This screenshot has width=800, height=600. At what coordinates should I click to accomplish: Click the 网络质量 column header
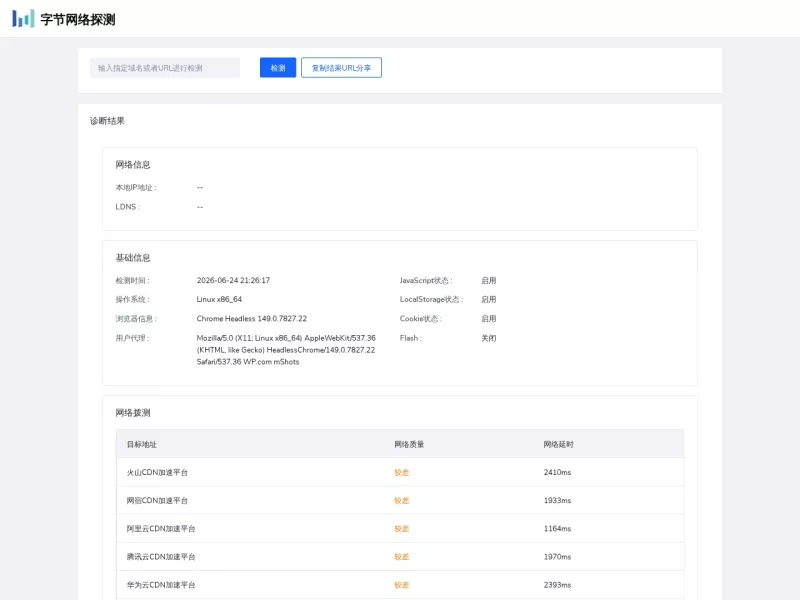pos(409,444)
